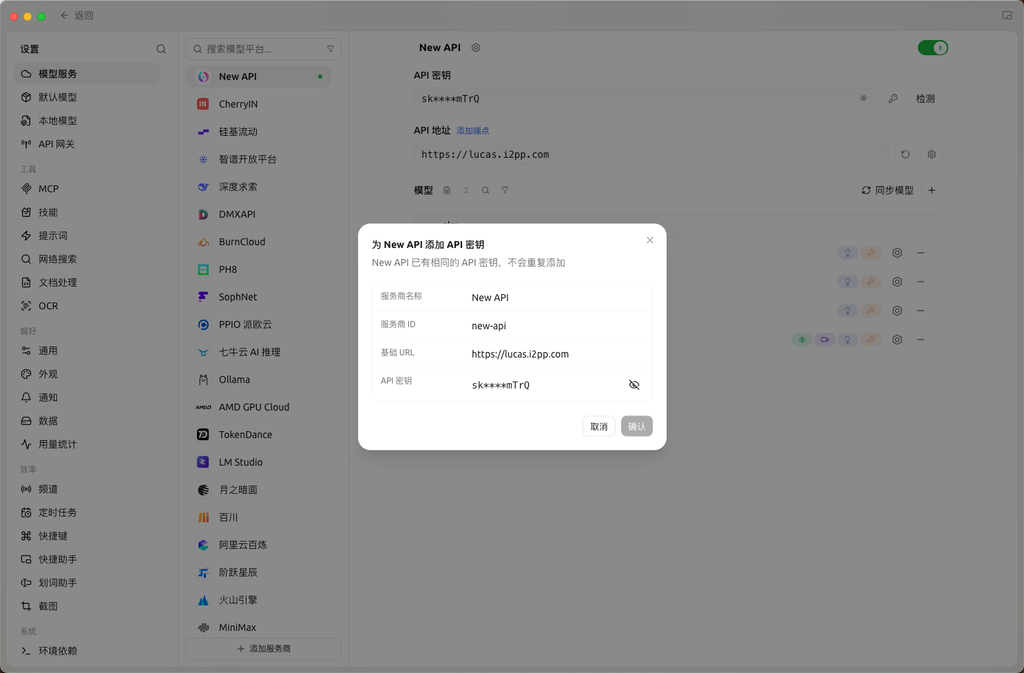
Task: Open MCP settings in the sidebar
Action: [87, 189]
